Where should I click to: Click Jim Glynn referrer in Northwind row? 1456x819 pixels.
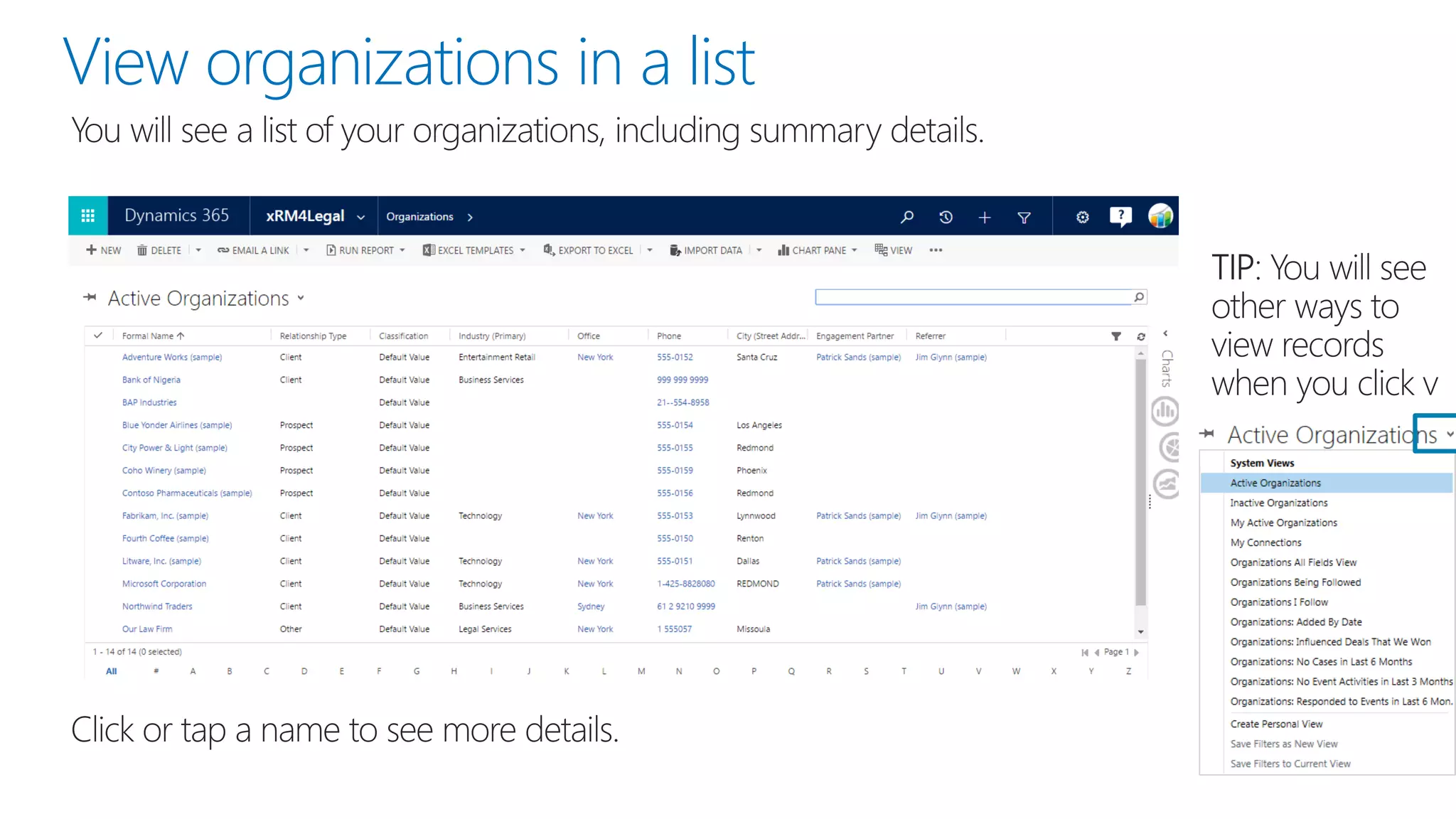coord(951,606)
